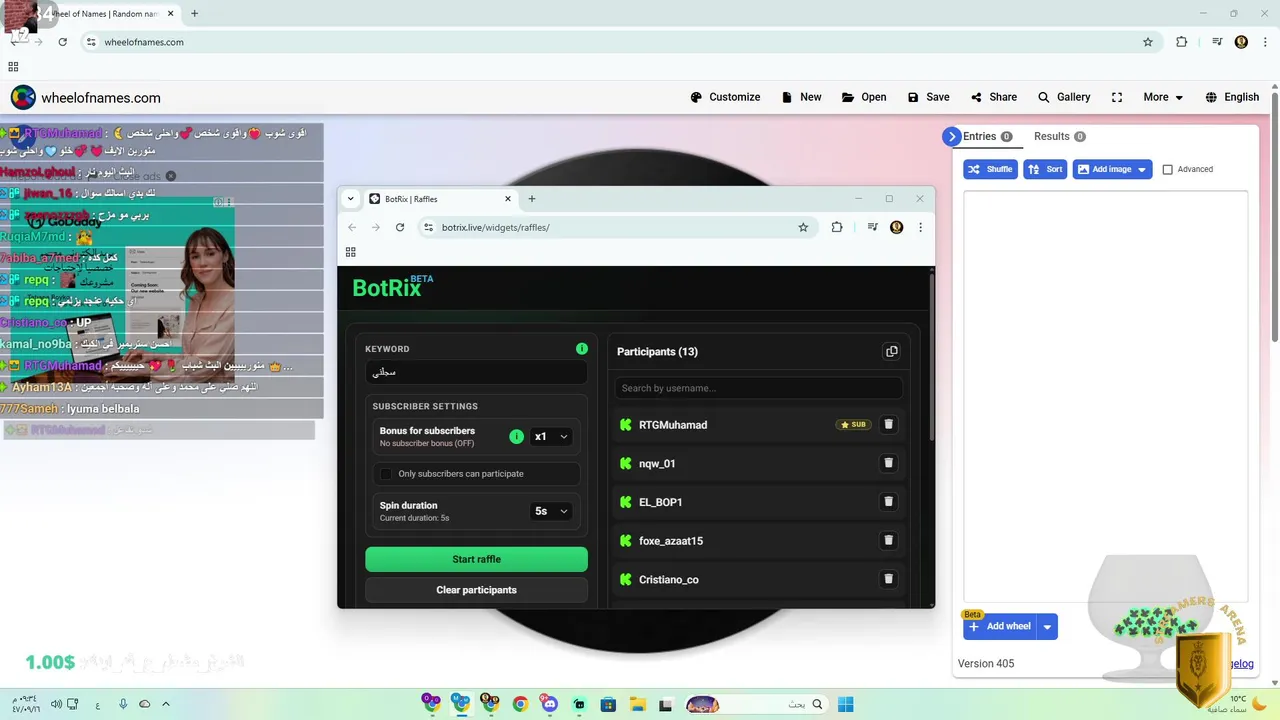This screenshot has height=720, width=1280.
Task: Switch to the Results tab
Action: [x=1059, y=137]
